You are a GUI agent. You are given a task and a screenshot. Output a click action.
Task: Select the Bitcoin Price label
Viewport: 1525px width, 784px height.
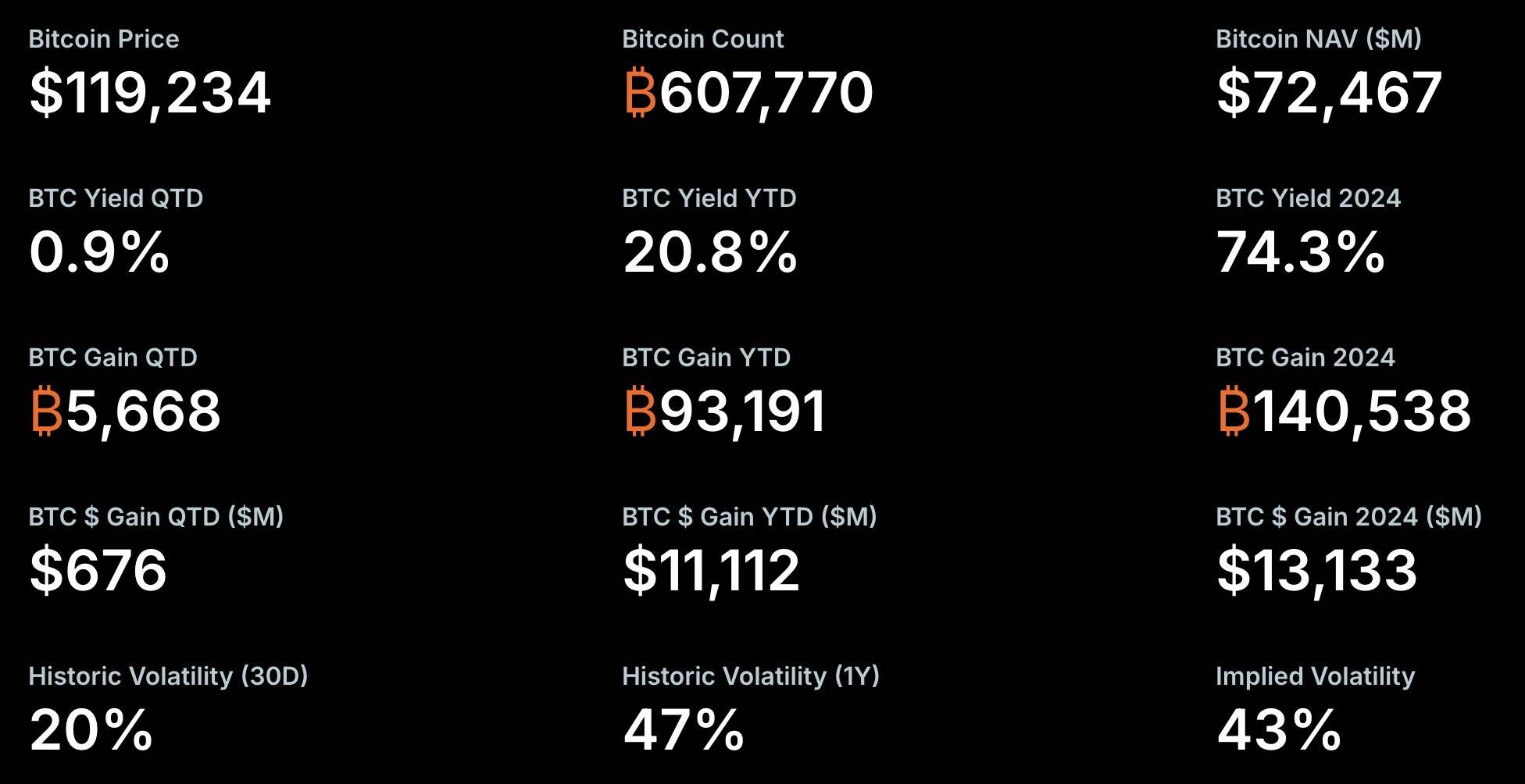(104, 39)
